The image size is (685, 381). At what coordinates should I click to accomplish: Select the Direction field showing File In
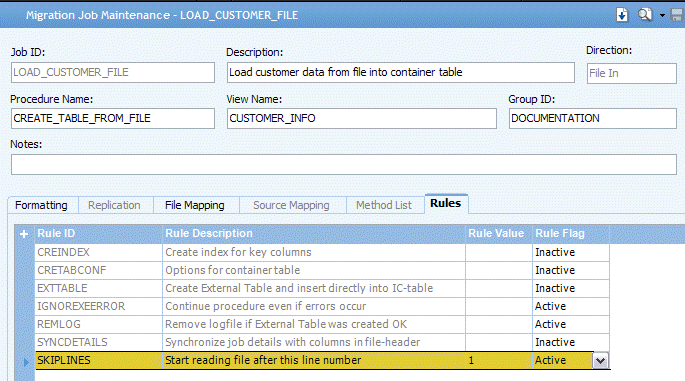632,73
